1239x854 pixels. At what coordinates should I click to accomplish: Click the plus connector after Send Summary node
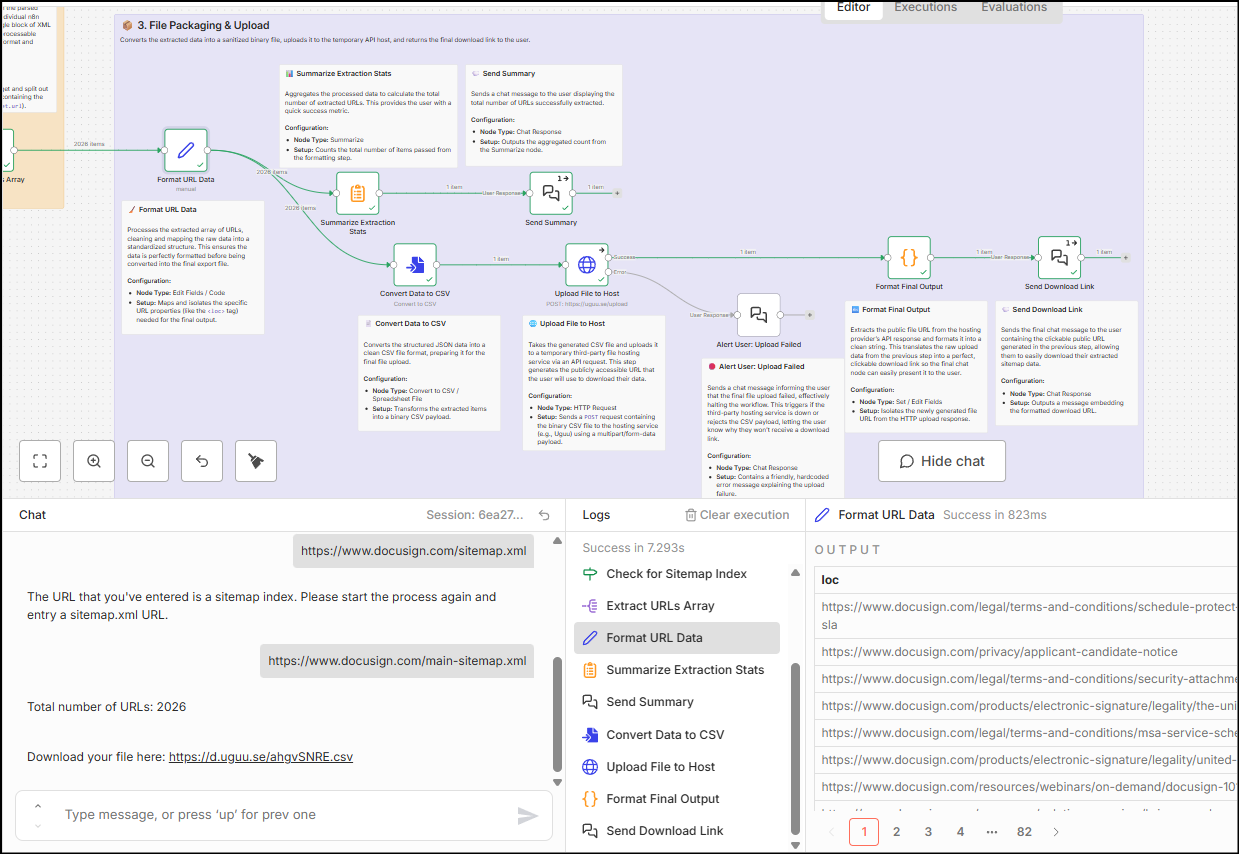click(617, 193)
